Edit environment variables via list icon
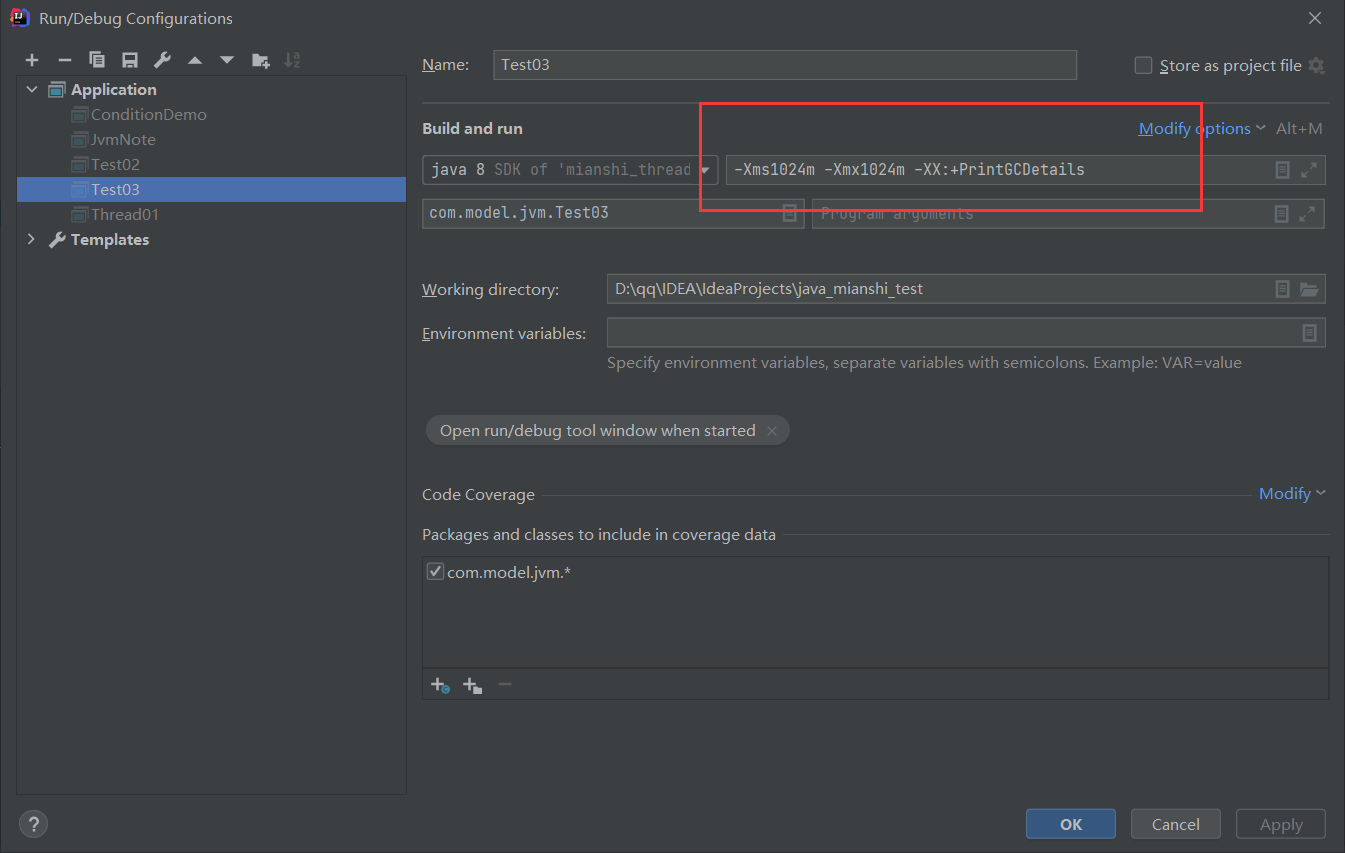The width and height of the screenshot is (1345, 853). [1309, 333]
